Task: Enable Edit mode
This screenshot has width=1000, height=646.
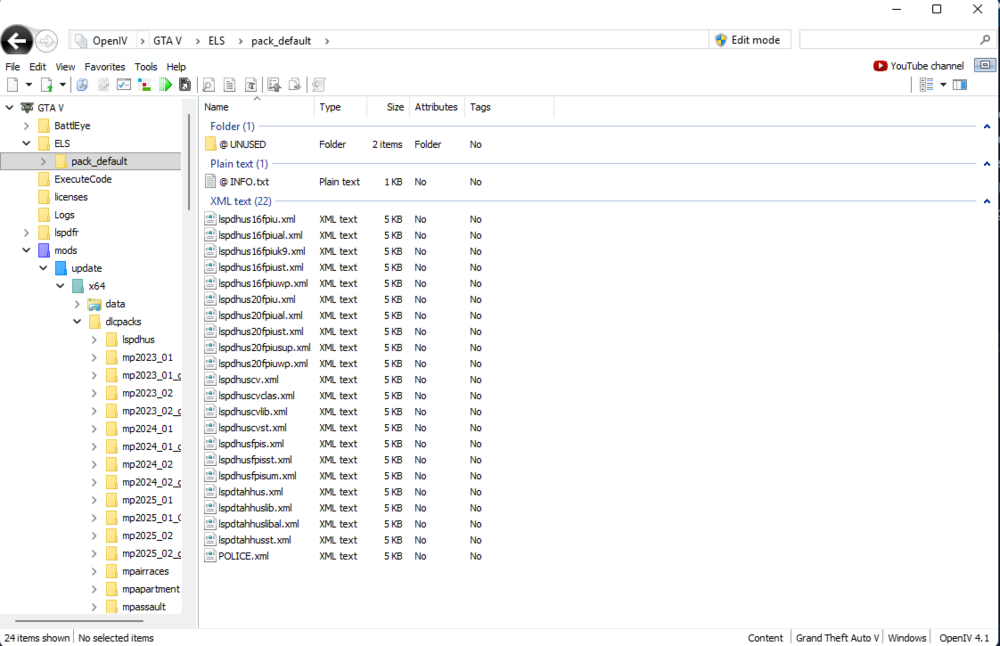Action: tap(750, 39)
